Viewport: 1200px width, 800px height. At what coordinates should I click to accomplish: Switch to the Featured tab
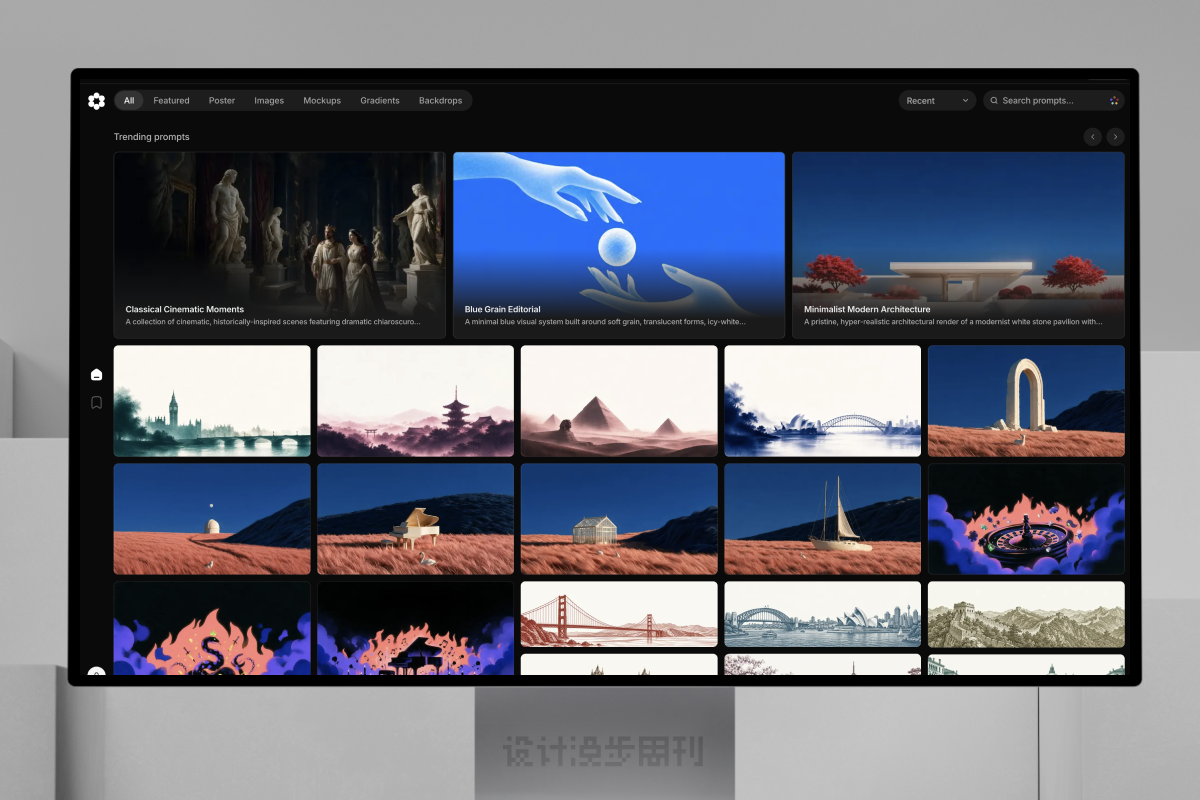(171, 101)
